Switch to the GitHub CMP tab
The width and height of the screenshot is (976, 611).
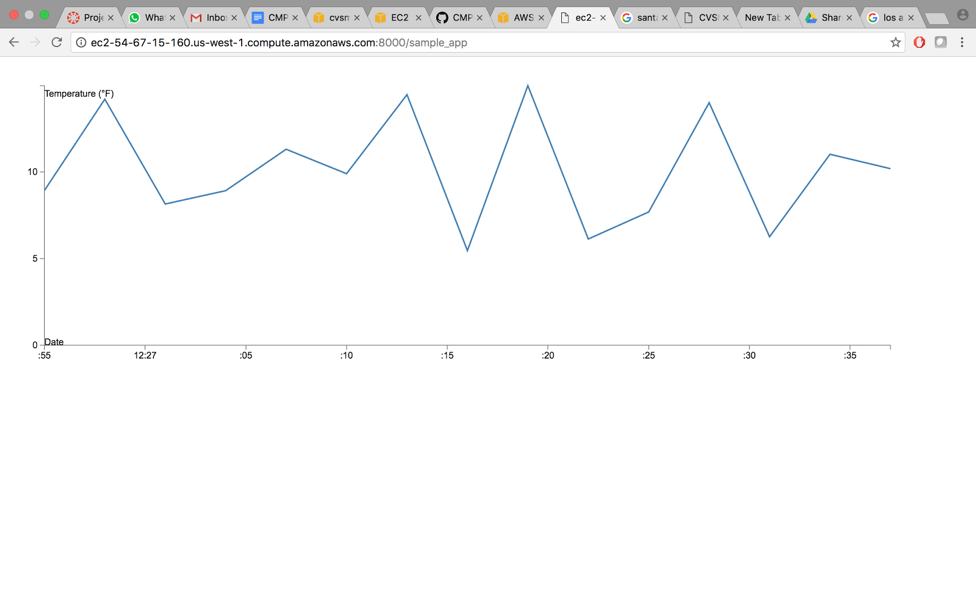pyautogui.click(x=458, y=17)
